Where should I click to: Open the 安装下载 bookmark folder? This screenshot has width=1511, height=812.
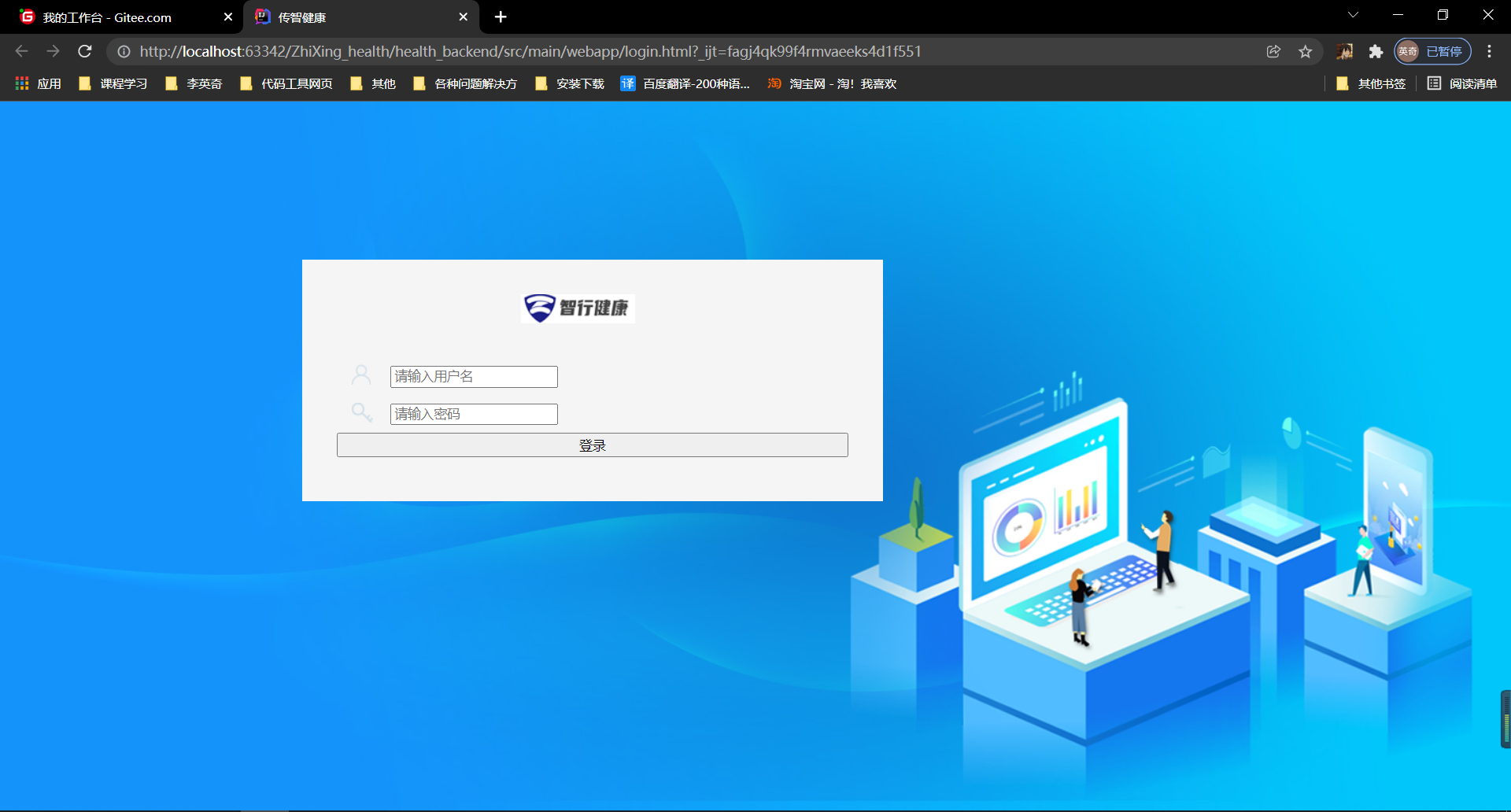[570, 83]
